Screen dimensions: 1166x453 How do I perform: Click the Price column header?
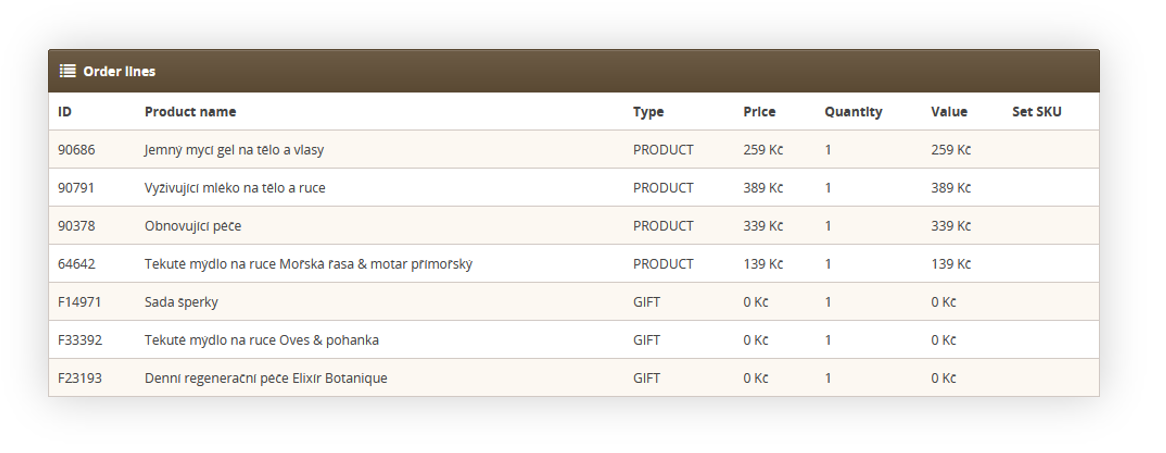pos(759,112)
